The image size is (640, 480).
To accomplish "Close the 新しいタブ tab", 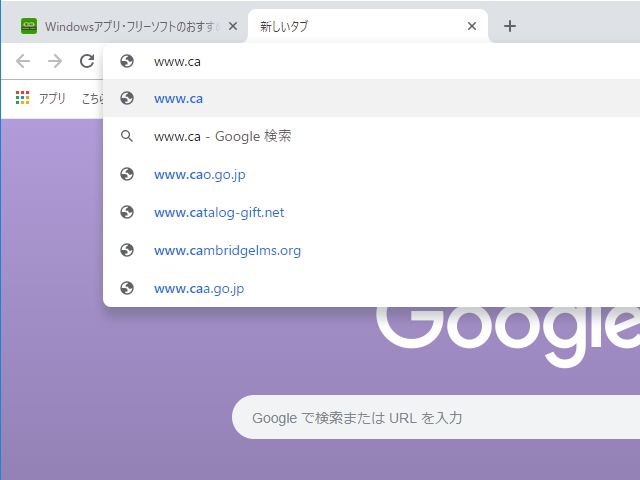I will pyautogui.click(x=472, y=26).
